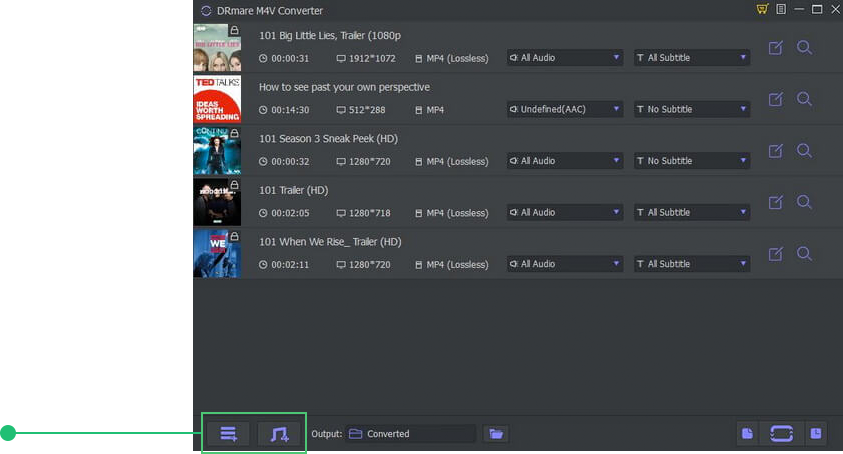Screen dimensions: 843x454
Task: Click the DRmare app logo icon
Action: point(206,11)
